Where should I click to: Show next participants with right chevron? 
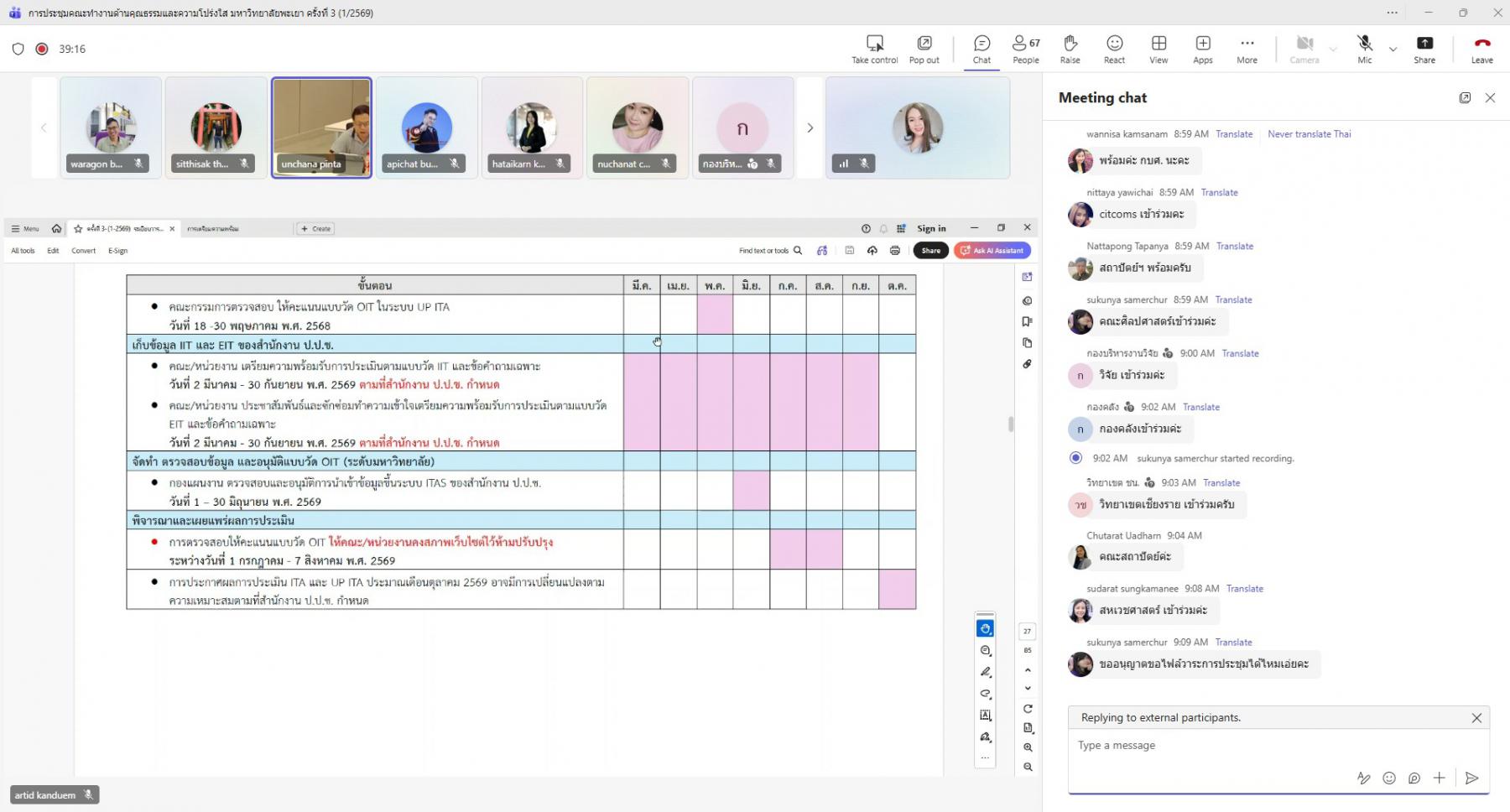click(810, 128)
